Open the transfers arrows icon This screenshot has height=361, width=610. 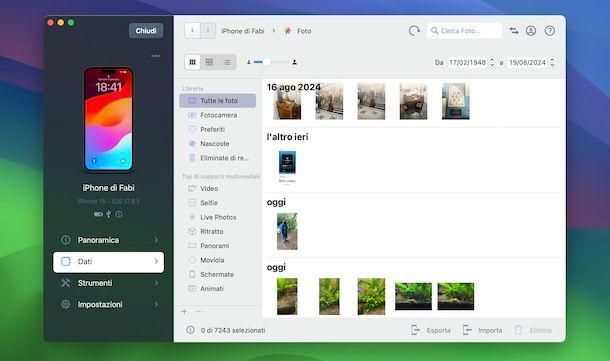514,31
